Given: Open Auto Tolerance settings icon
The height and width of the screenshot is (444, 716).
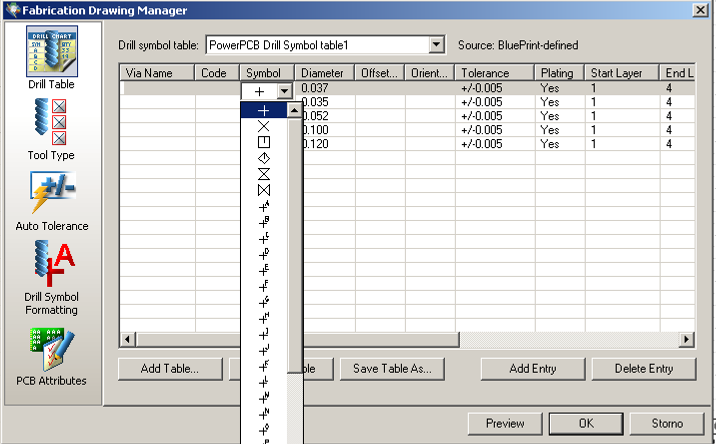Looking at the screenshot, I should (53, 192).
